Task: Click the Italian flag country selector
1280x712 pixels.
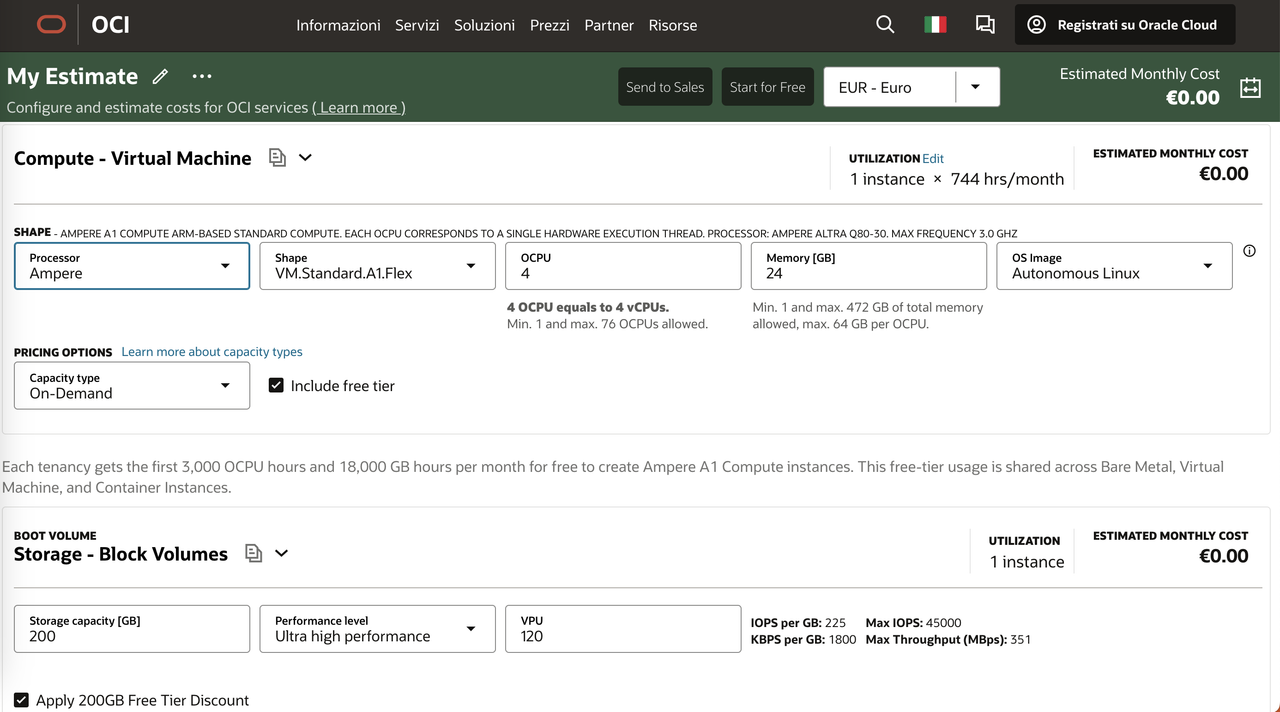Action: [x=935, y=25]
